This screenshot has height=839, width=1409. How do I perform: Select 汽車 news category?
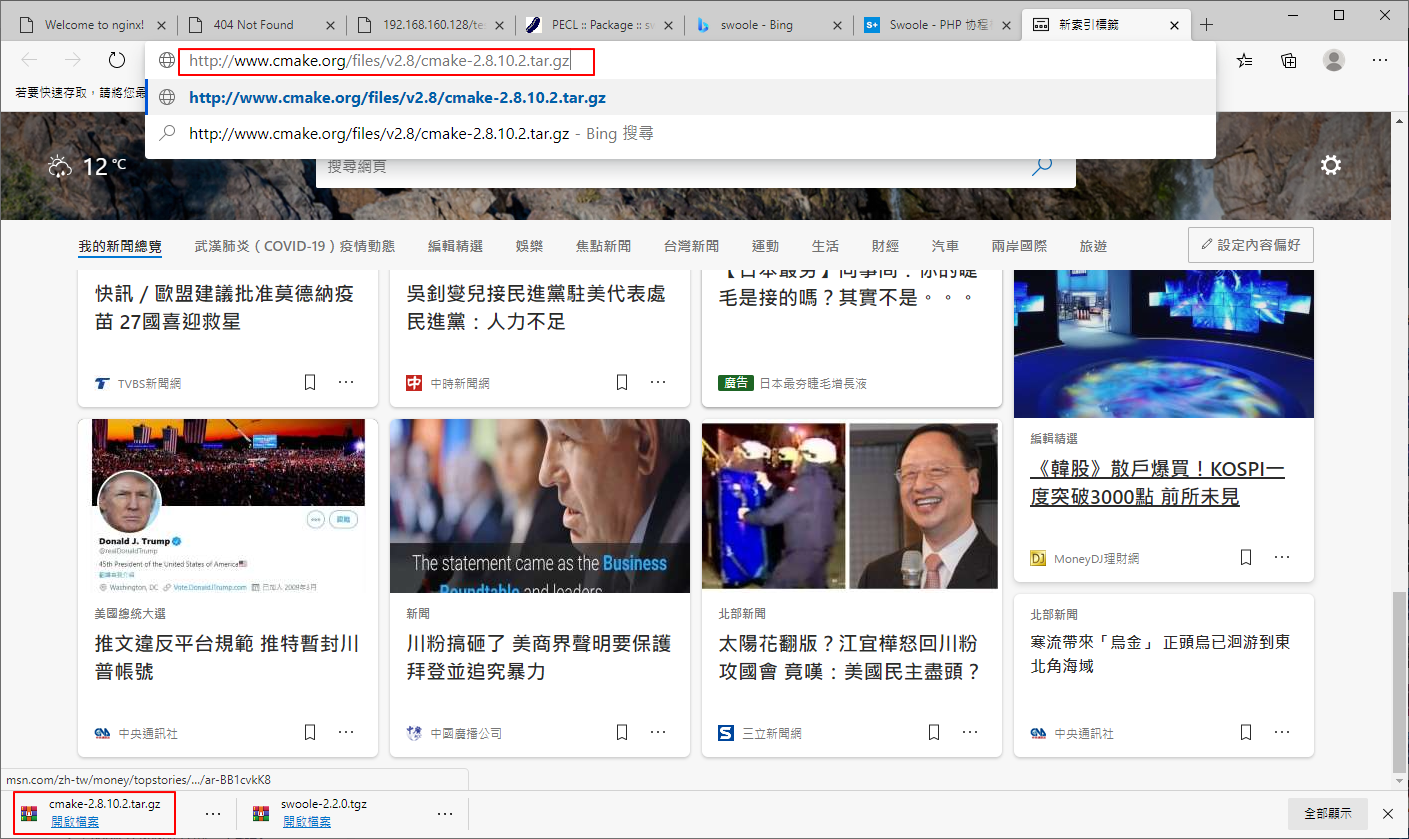click(x=945, y=246)
